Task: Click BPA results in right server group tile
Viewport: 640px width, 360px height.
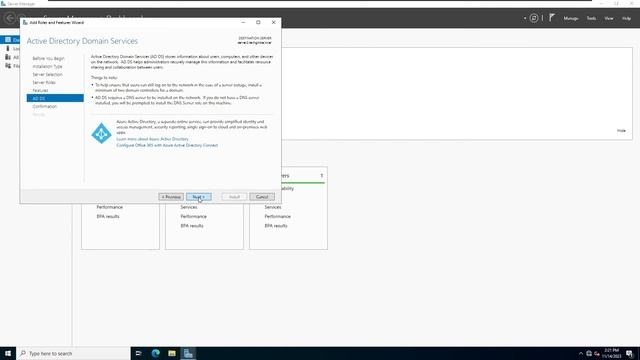Action: click(x=276, y=226)
